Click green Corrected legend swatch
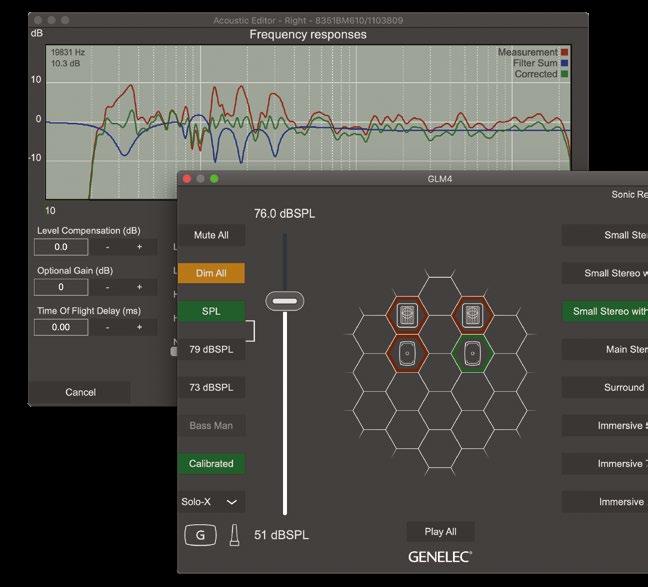 point(565,74)
